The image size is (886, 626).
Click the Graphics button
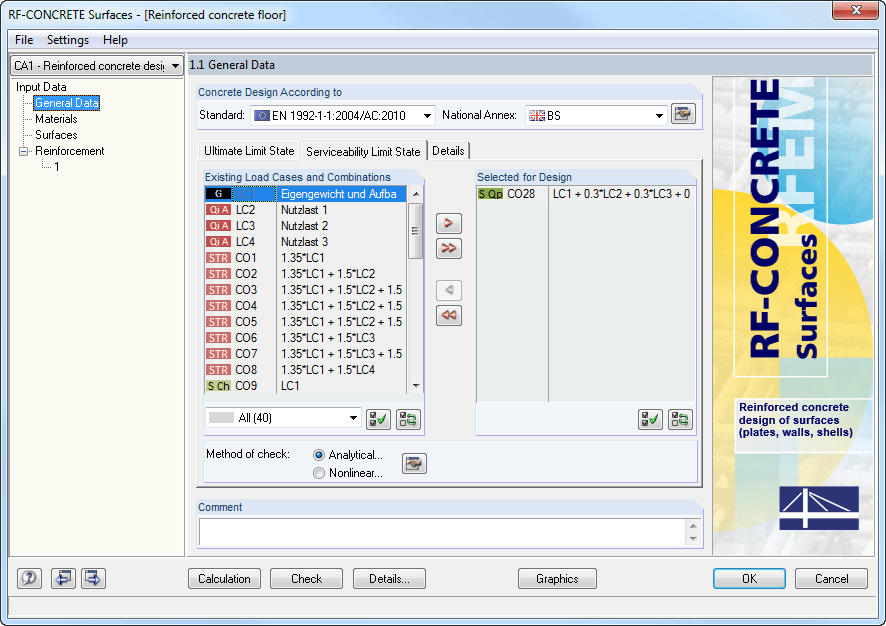(x=557, y=578)
